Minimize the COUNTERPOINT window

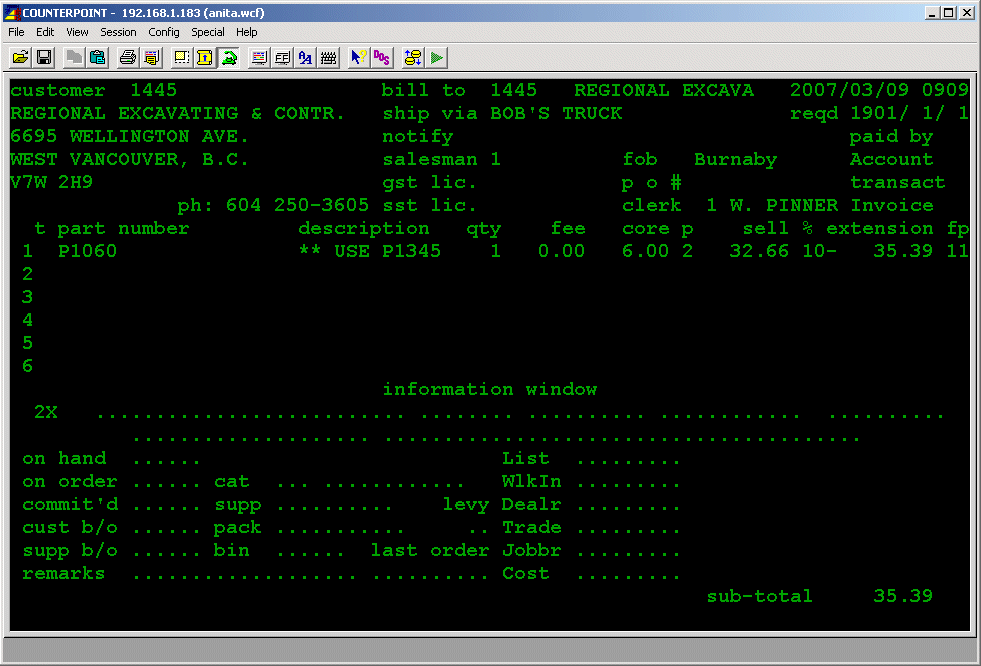click(x=932, y=13)
